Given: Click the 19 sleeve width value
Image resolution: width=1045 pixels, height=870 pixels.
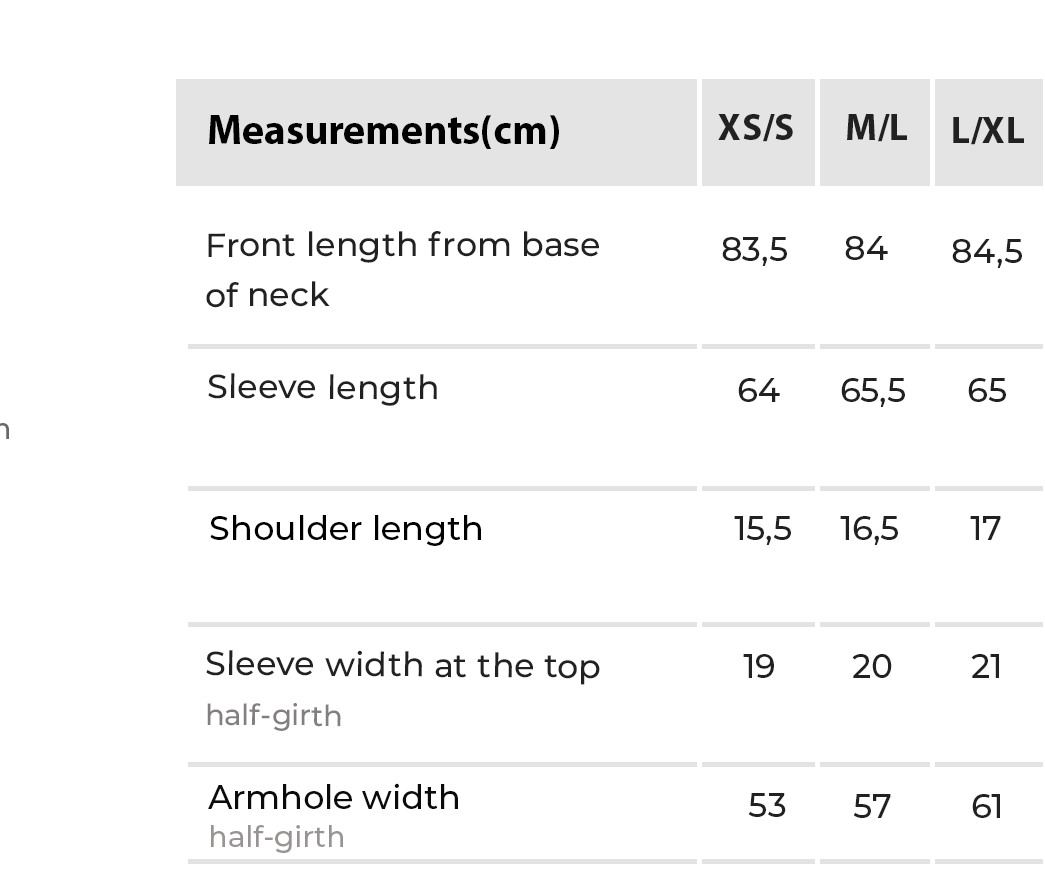Looking at the screenshot, I should pyautogui.click(x=759, y=667).
